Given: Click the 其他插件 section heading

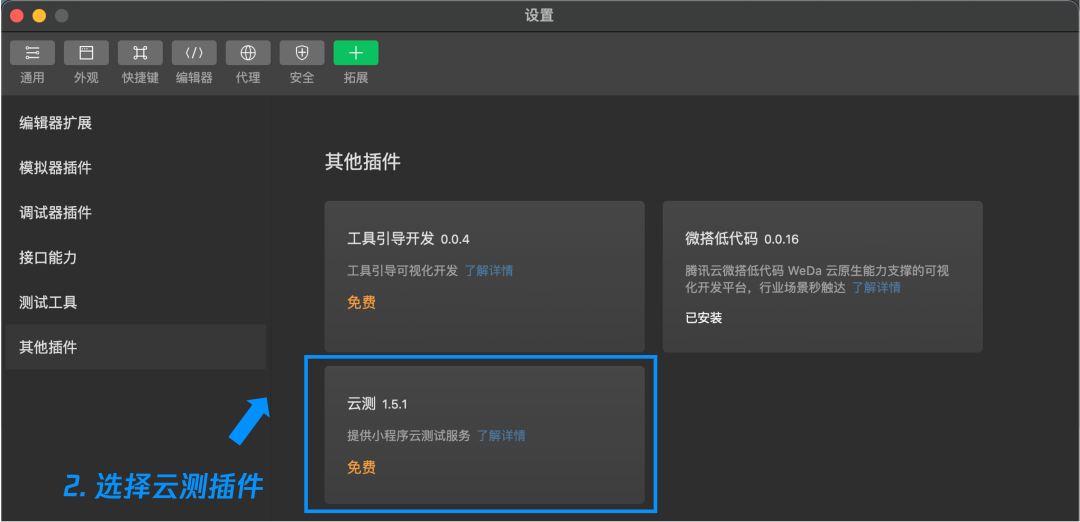Looking at the screenshot, I should (362, 163).
